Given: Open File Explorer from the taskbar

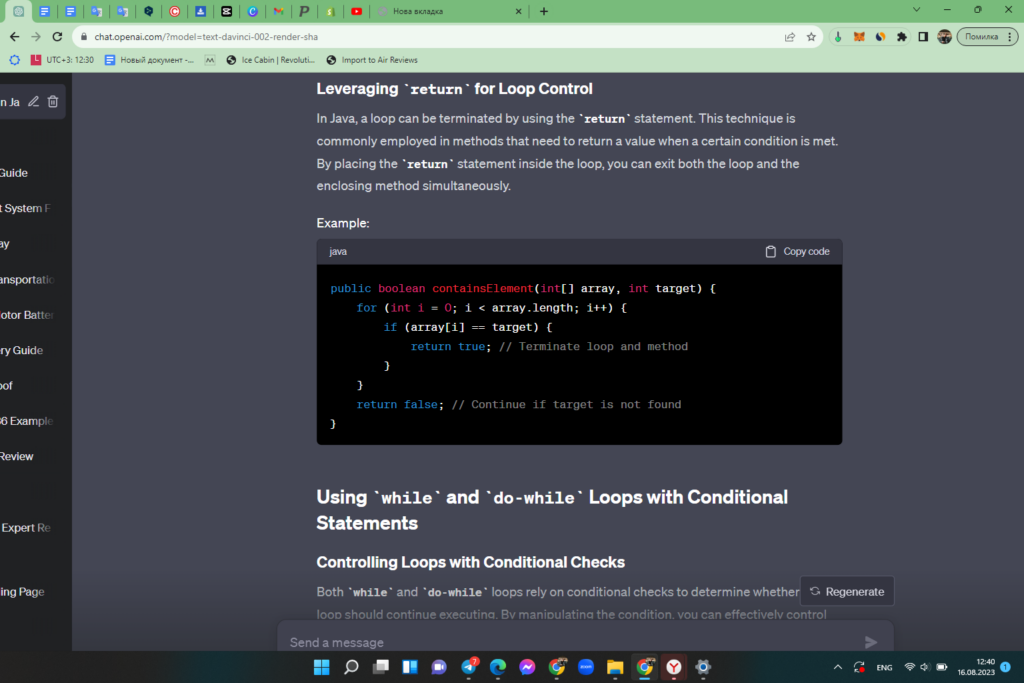Looking at the screenshot, I should pos(615,667).
